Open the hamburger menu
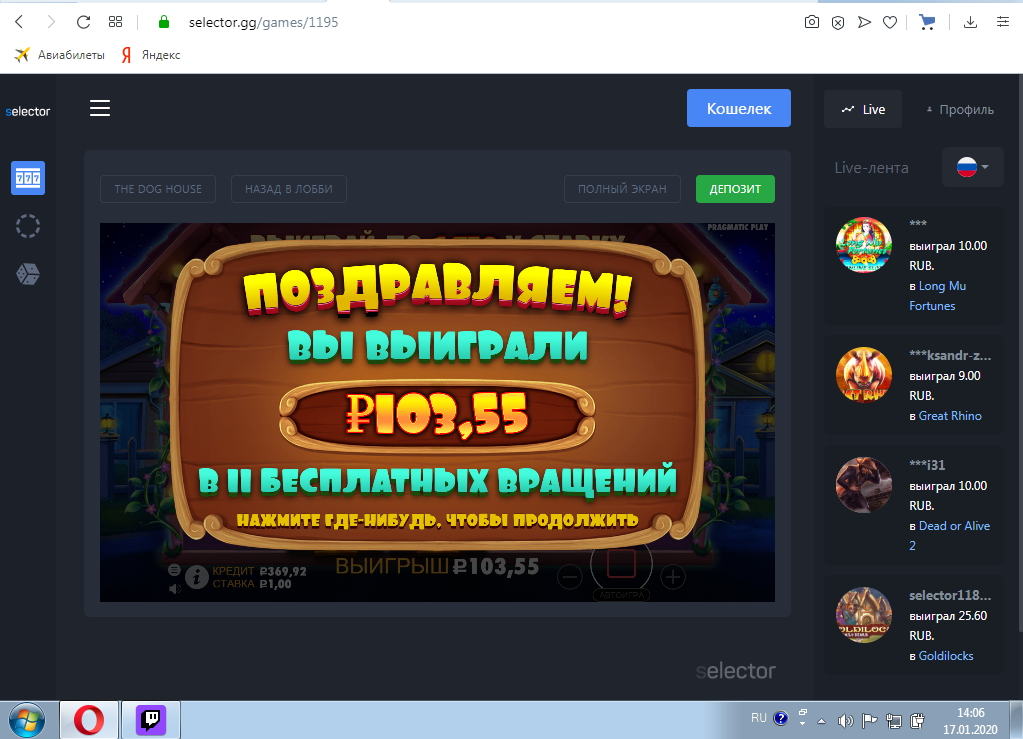Screen dimensions: 1023x739 100,108
